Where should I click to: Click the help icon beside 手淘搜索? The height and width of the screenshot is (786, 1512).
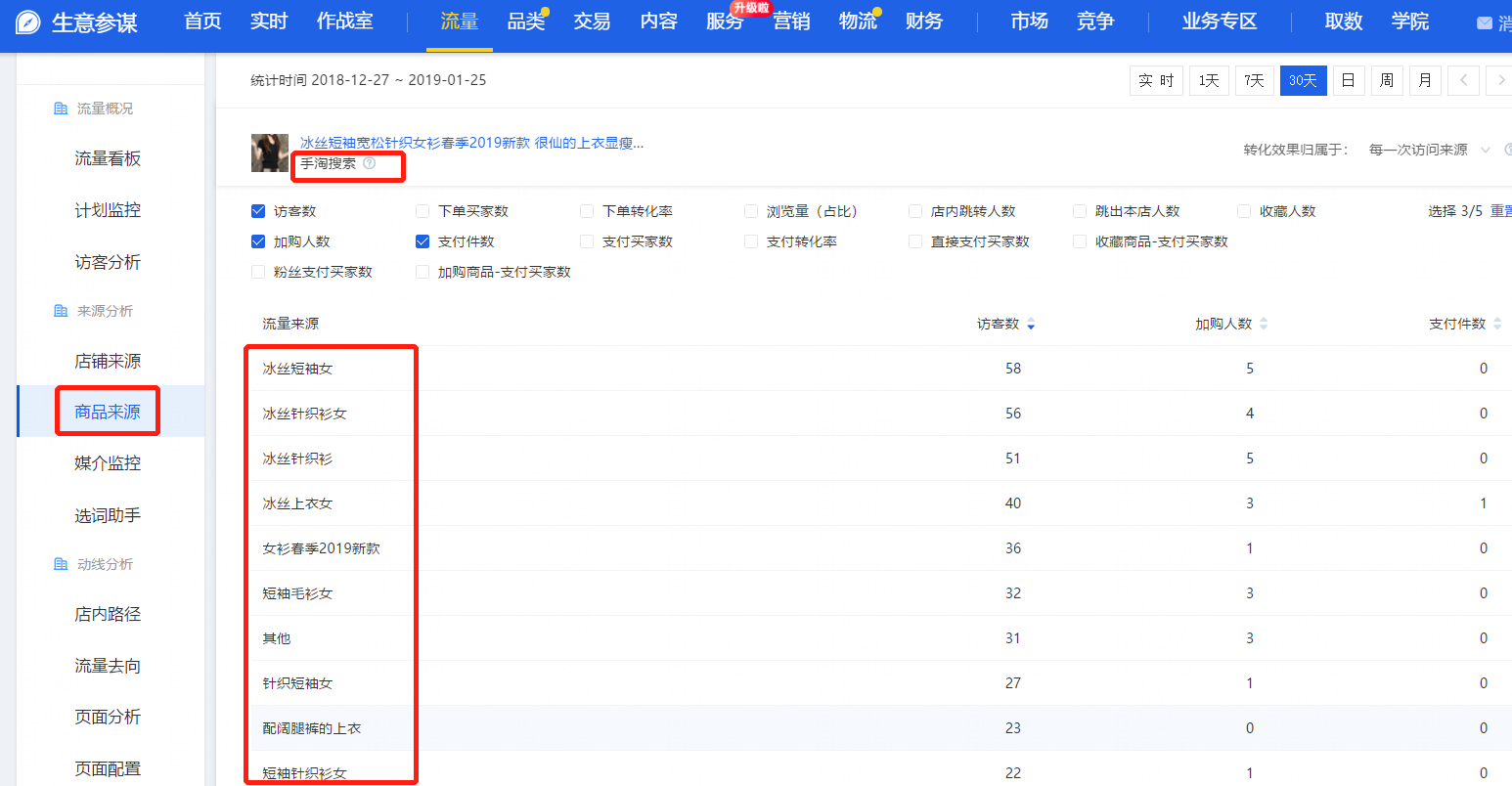370,163
